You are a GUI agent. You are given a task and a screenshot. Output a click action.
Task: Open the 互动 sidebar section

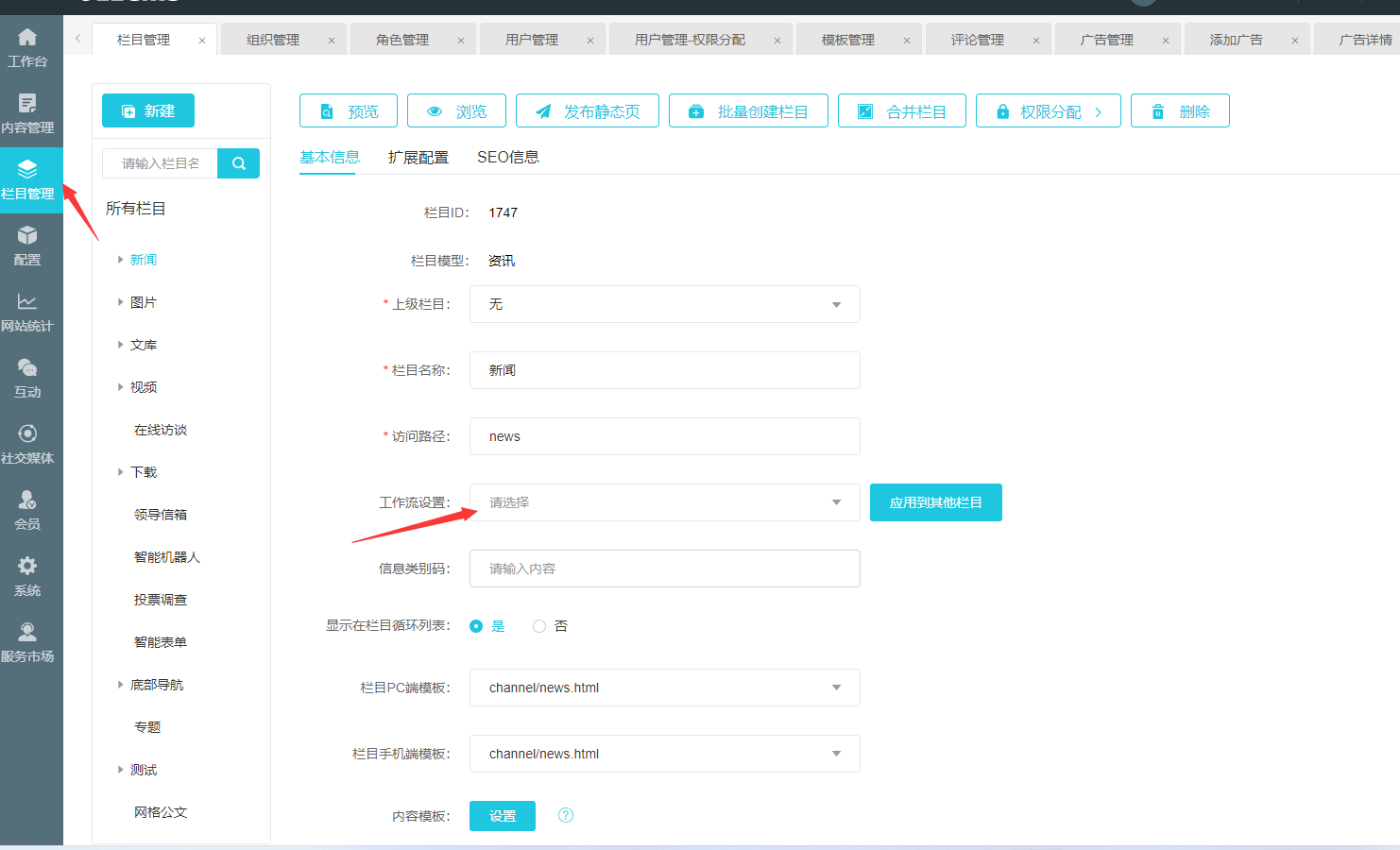[27, 378]
